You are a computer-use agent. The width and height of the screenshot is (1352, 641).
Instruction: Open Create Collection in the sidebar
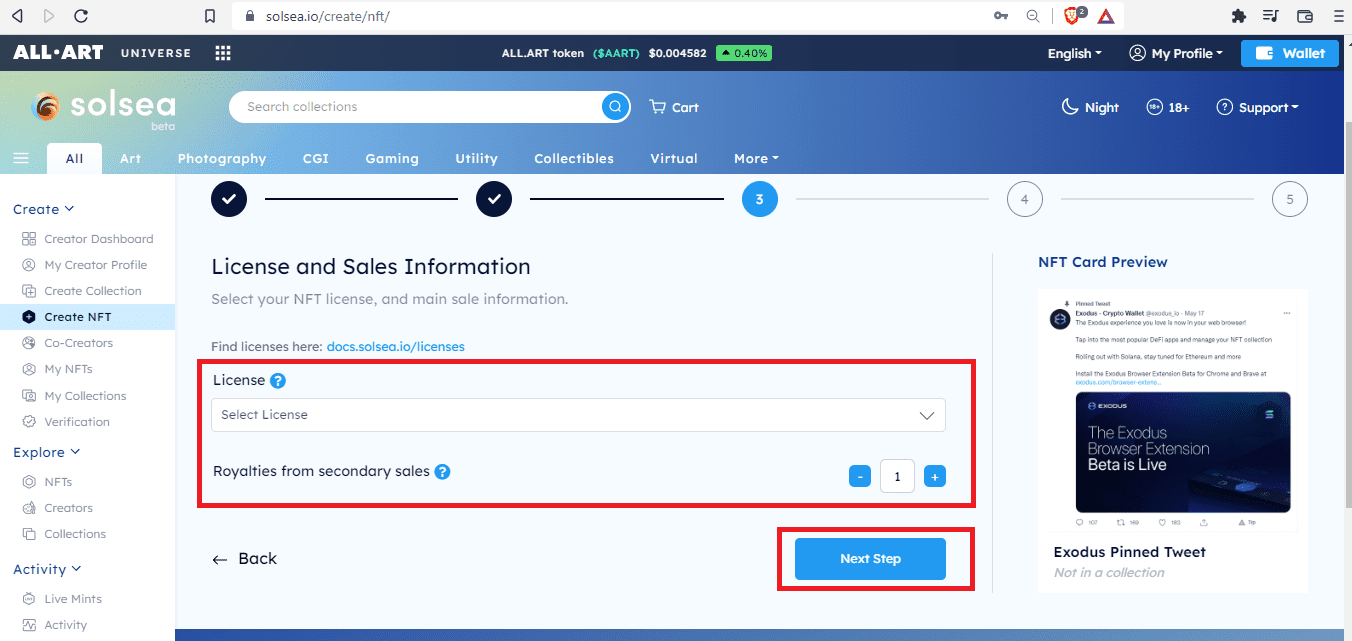[x=93, y=291]
